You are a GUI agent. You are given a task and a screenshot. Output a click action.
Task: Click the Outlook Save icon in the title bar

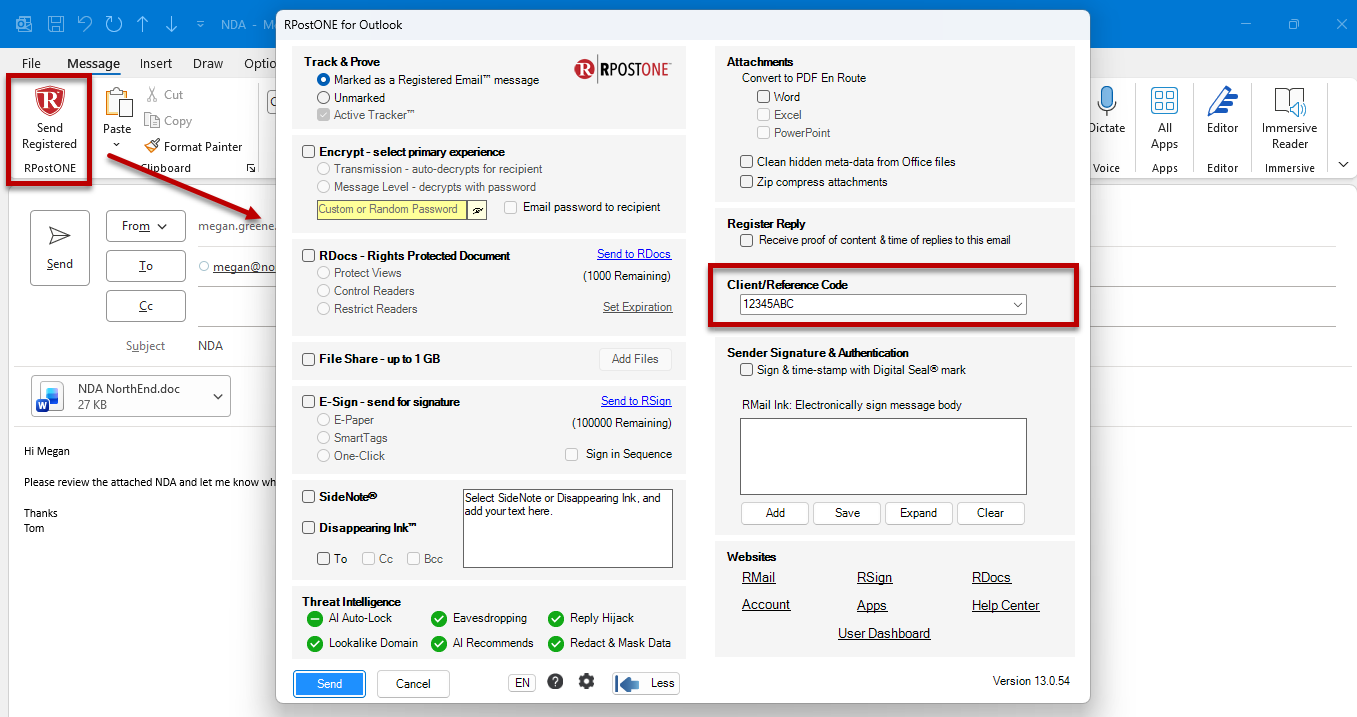tap(56, 23)
